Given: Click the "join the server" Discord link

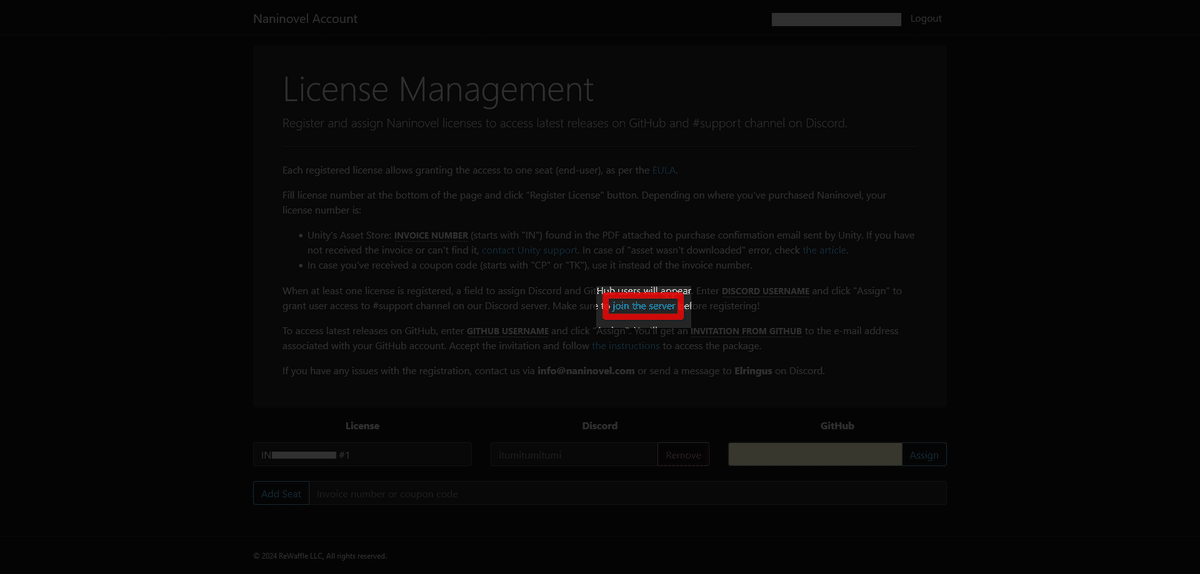Looking at the screenshot, I should point(644,305).
